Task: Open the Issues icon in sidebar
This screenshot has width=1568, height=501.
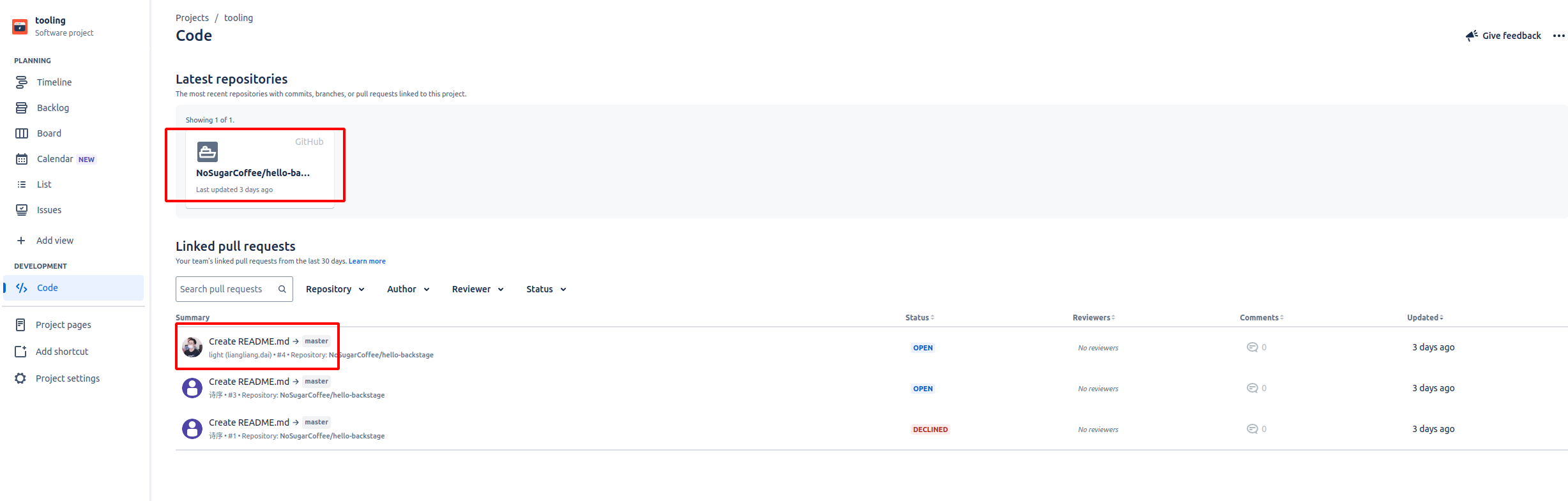Action: [22, 210]
